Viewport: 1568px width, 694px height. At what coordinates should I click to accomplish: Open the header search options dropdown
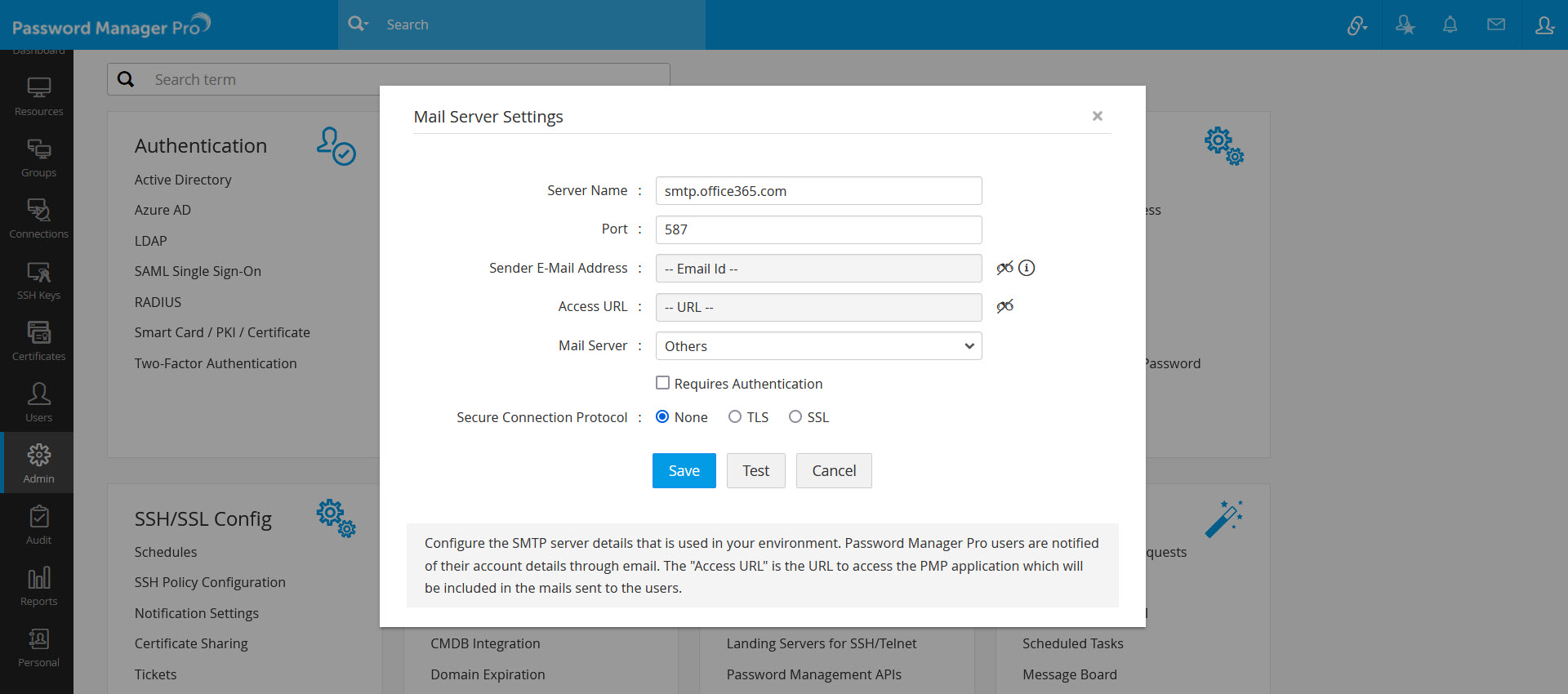[358, 24]
